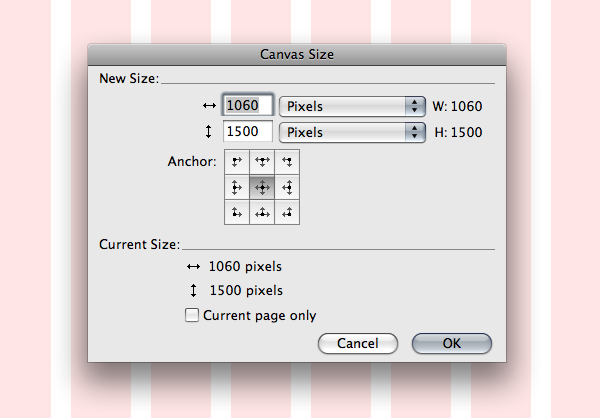This screenshot has width=600, height=418.
Task: Click the W: 1060 readout
Action: coord(457,106)
